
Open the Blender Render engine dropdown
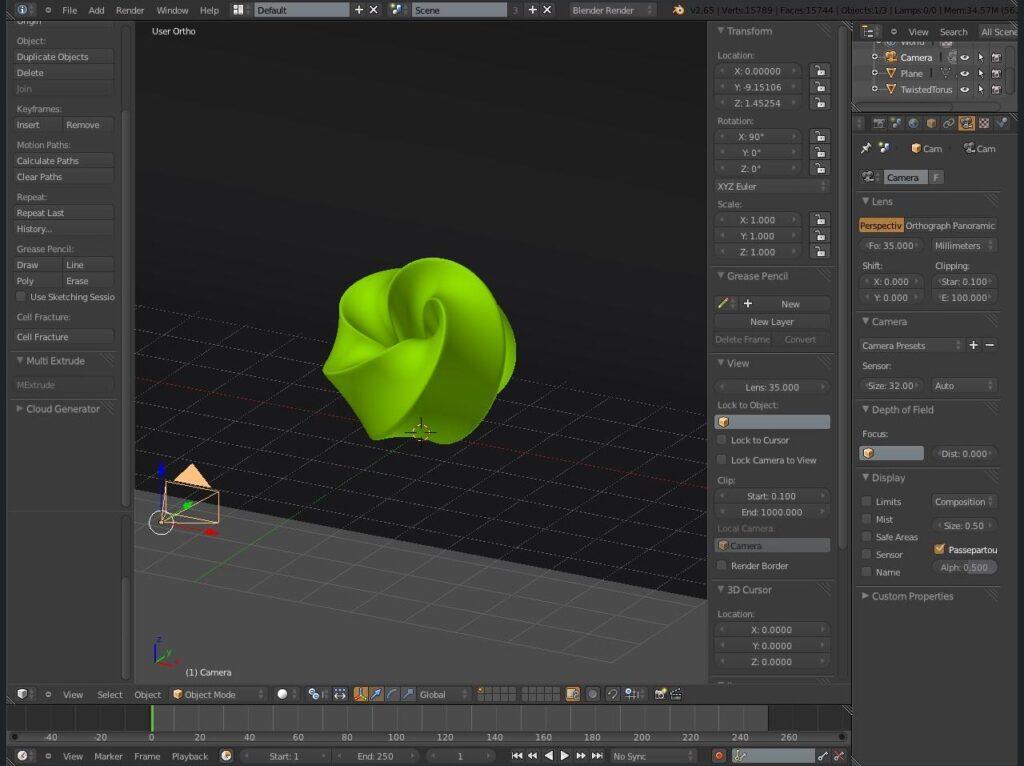(611, 10)
